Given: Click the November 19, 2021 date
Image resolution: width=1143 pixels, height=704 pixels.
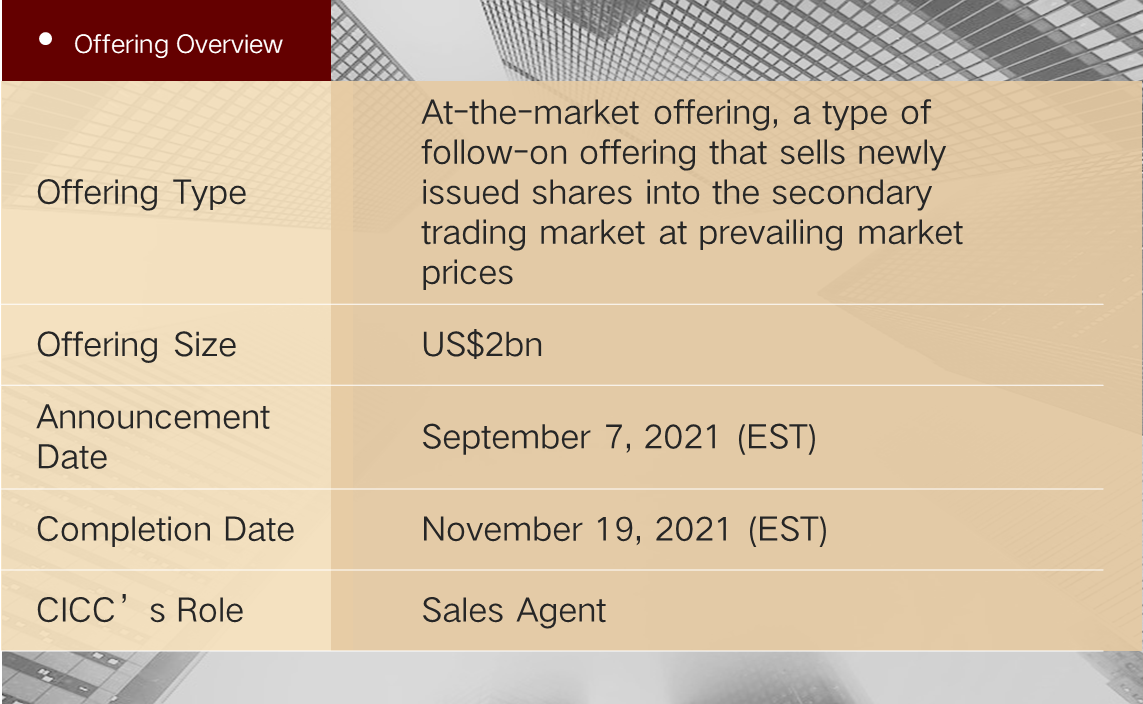Looking at the screenshot, I should point(577,529).
